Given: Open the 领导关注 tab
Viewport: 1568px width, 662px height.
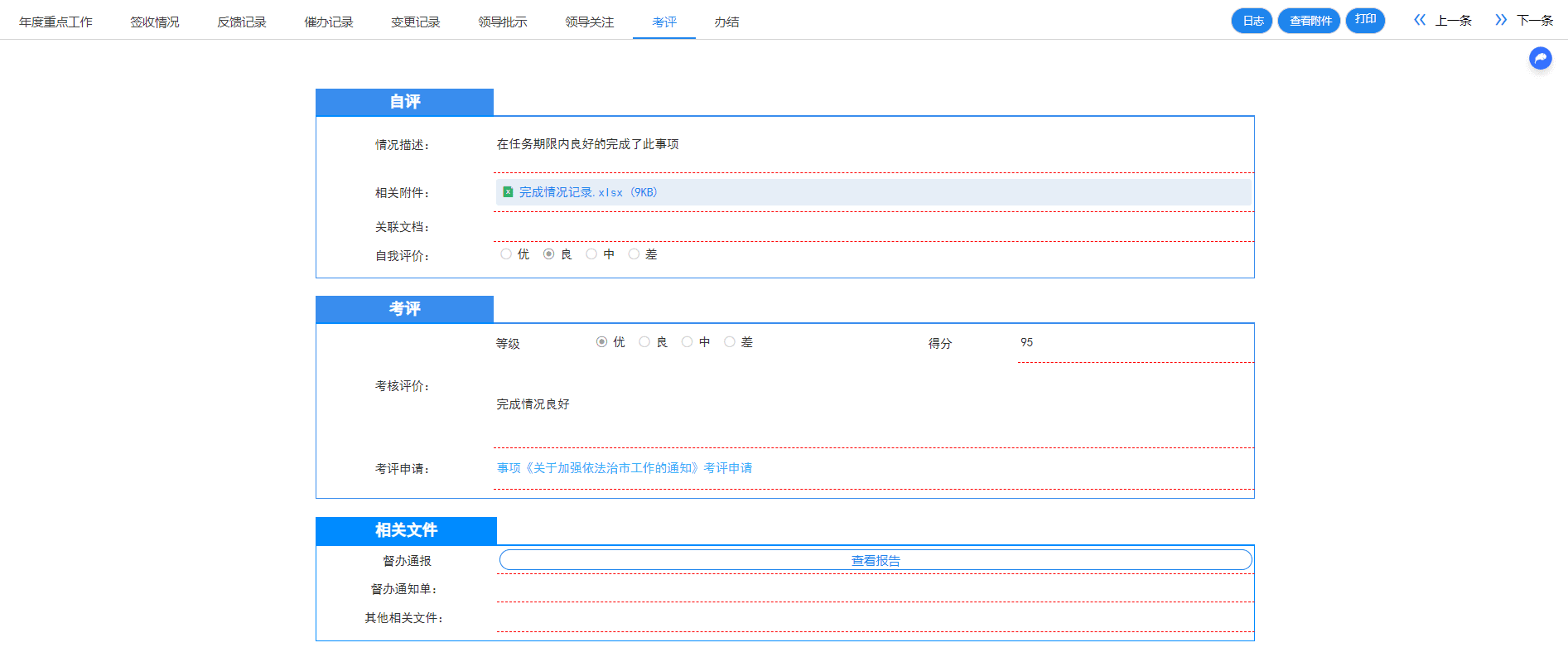Looking at the screenshot, I should point(590,22).
